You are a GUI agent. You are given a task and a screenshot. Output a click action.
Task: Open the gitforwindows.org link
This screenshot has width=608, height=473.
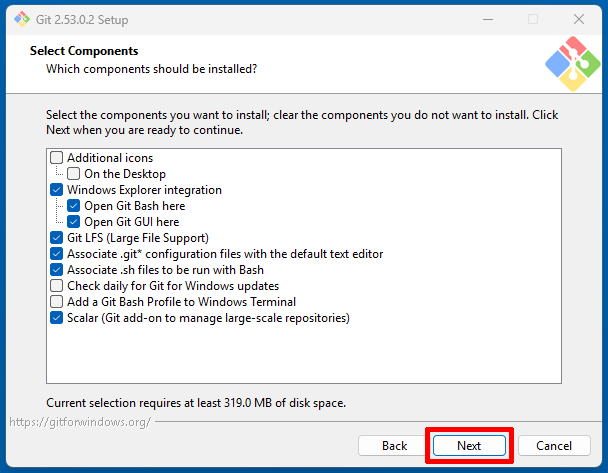80,422
